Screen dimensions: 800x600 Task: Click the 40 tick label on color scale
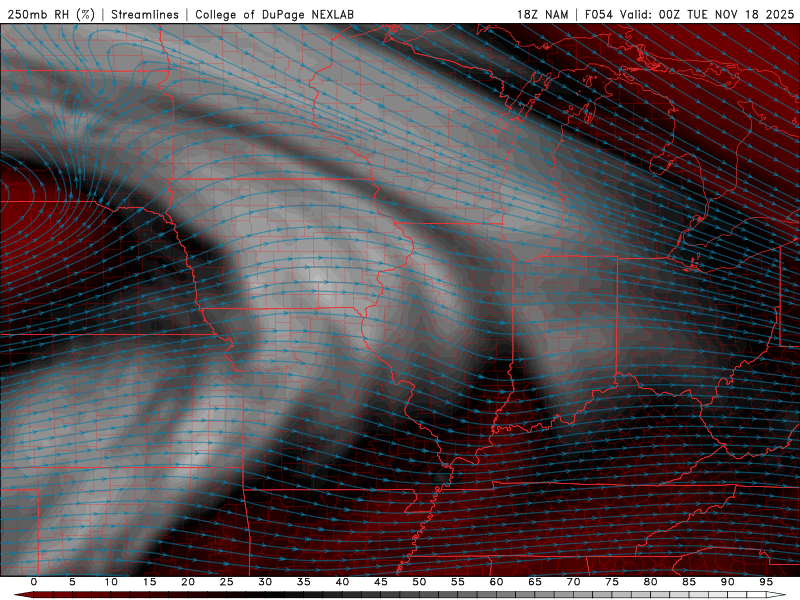[342, 582]
